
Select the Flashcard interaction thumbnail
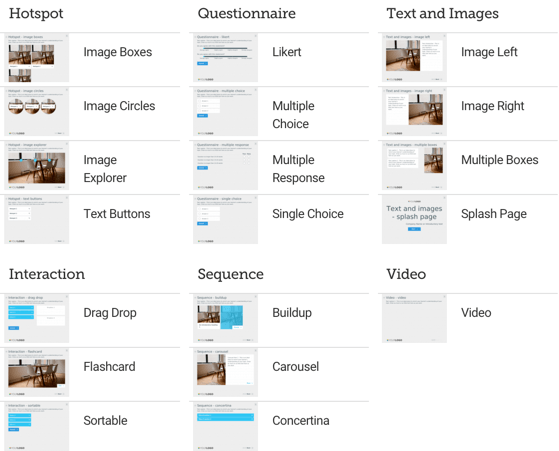click(37, 373)
